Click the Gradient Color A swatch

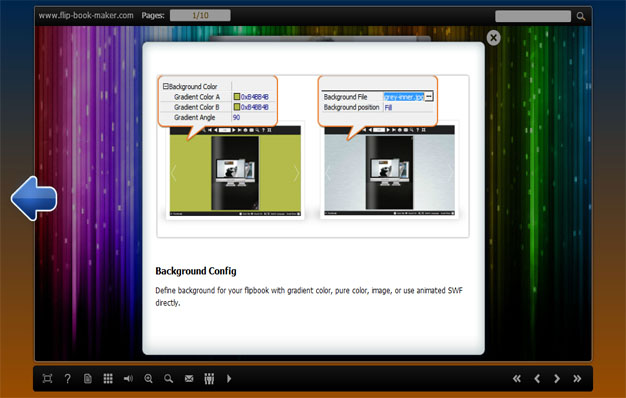click(x=237, y=97)
